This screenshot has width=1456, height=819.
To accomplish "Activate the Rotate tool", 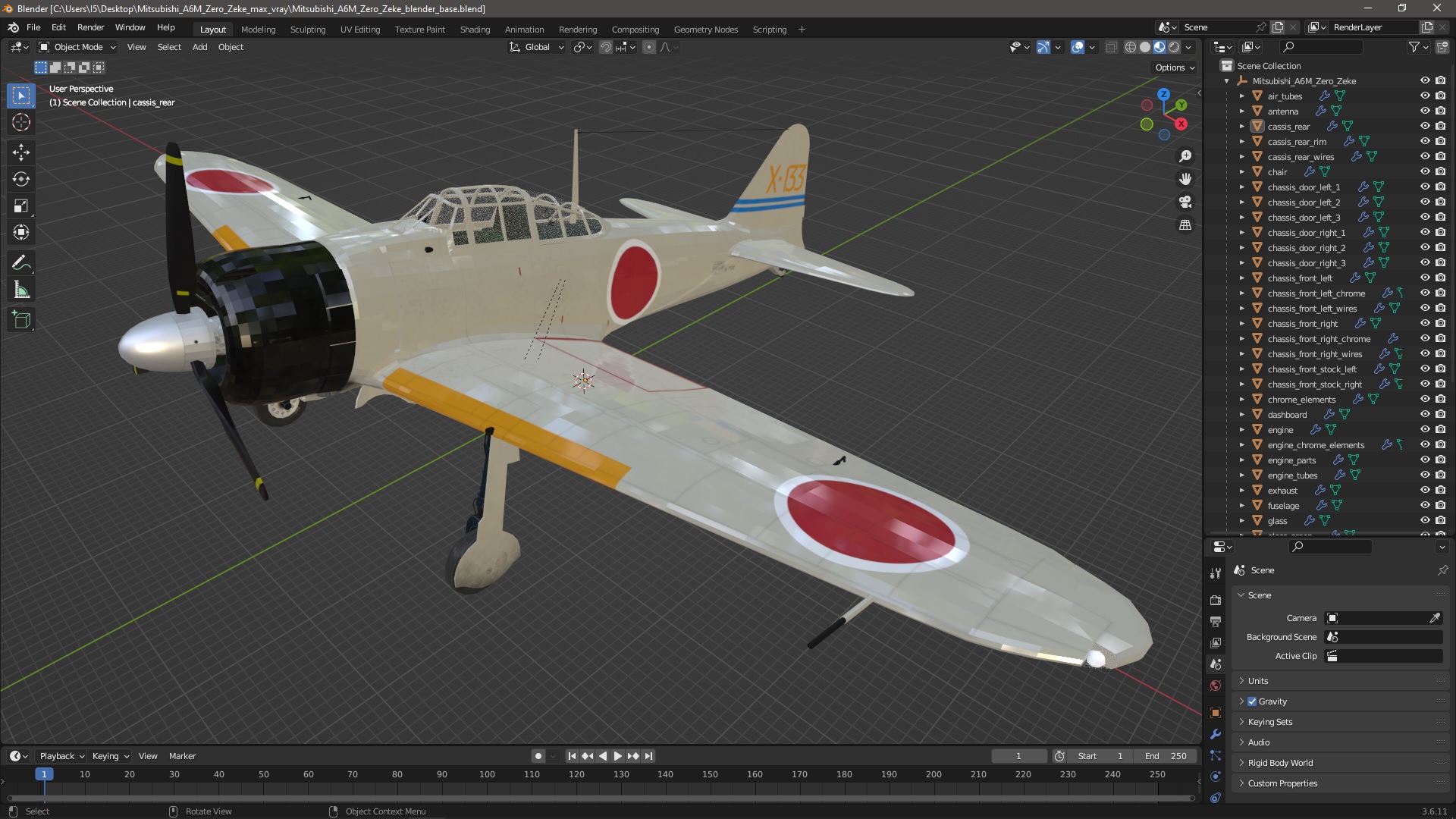I will (x=21, y=179).
